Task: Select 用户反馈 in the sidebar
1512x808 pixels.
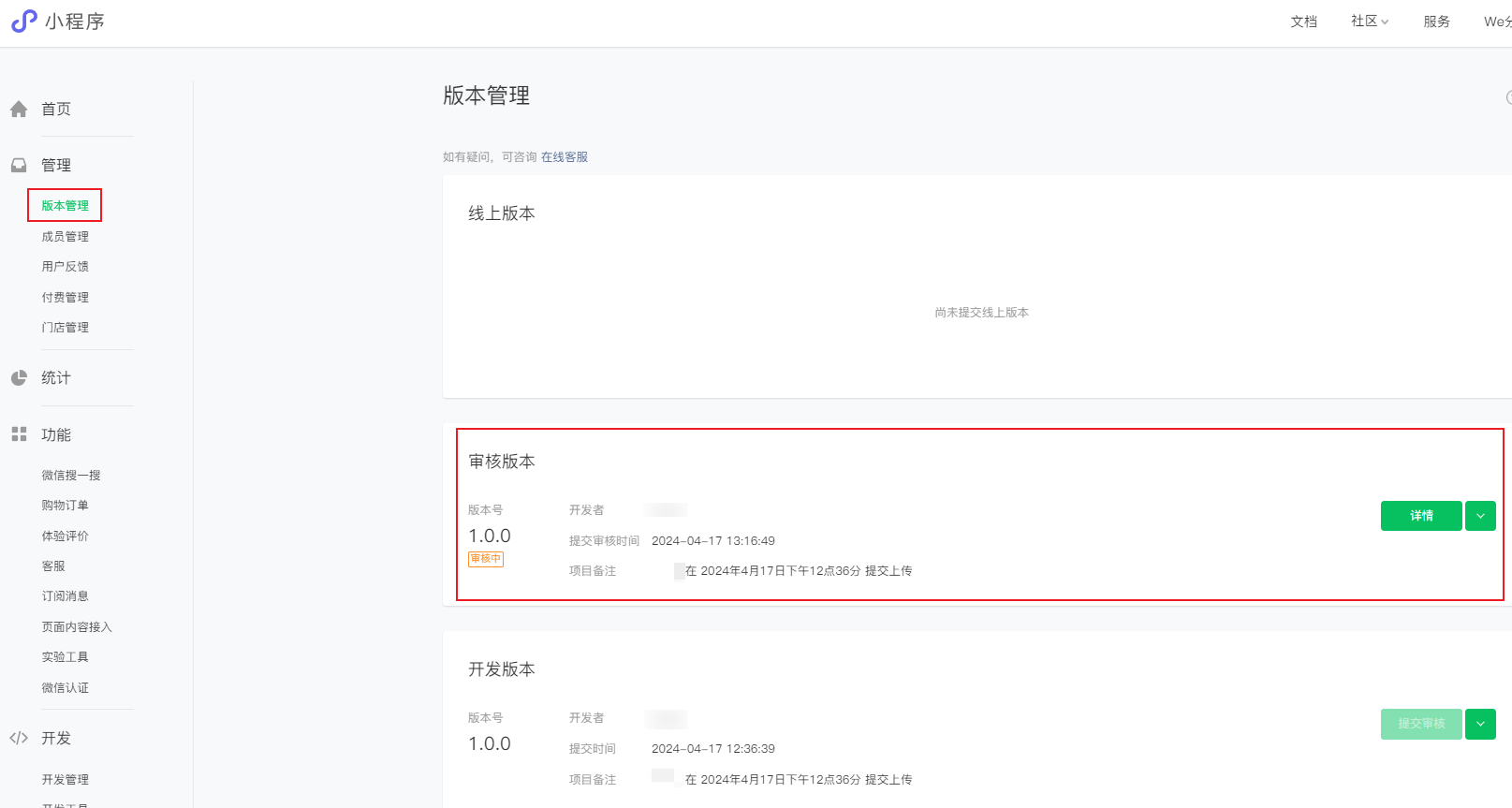Action: (x=65, y=267)
